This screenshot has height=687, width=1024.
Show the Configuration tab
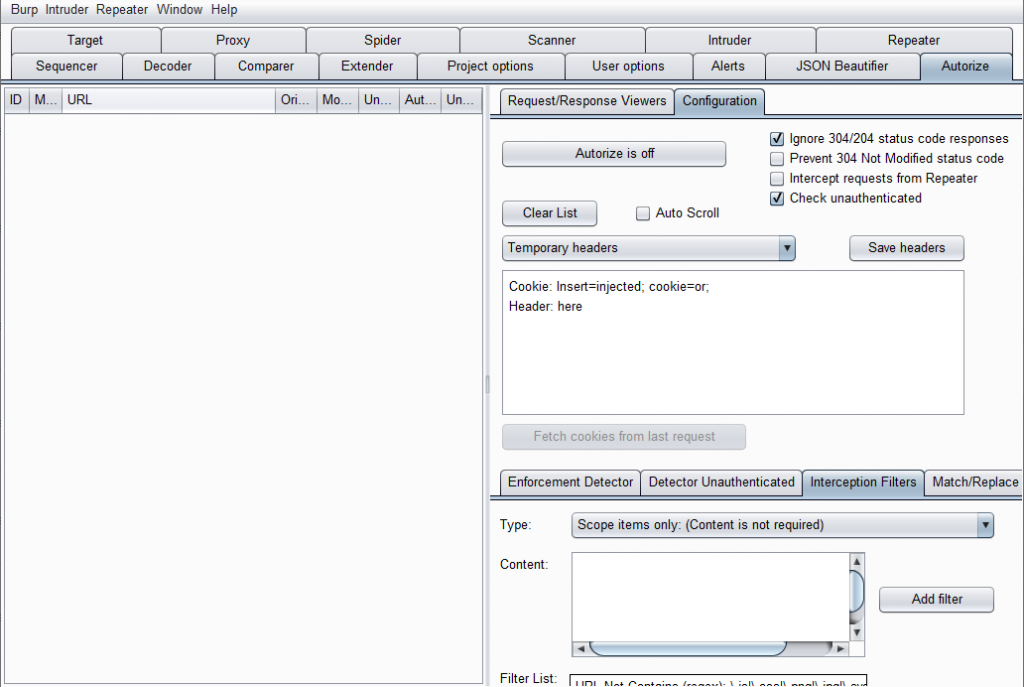[720, 101]
